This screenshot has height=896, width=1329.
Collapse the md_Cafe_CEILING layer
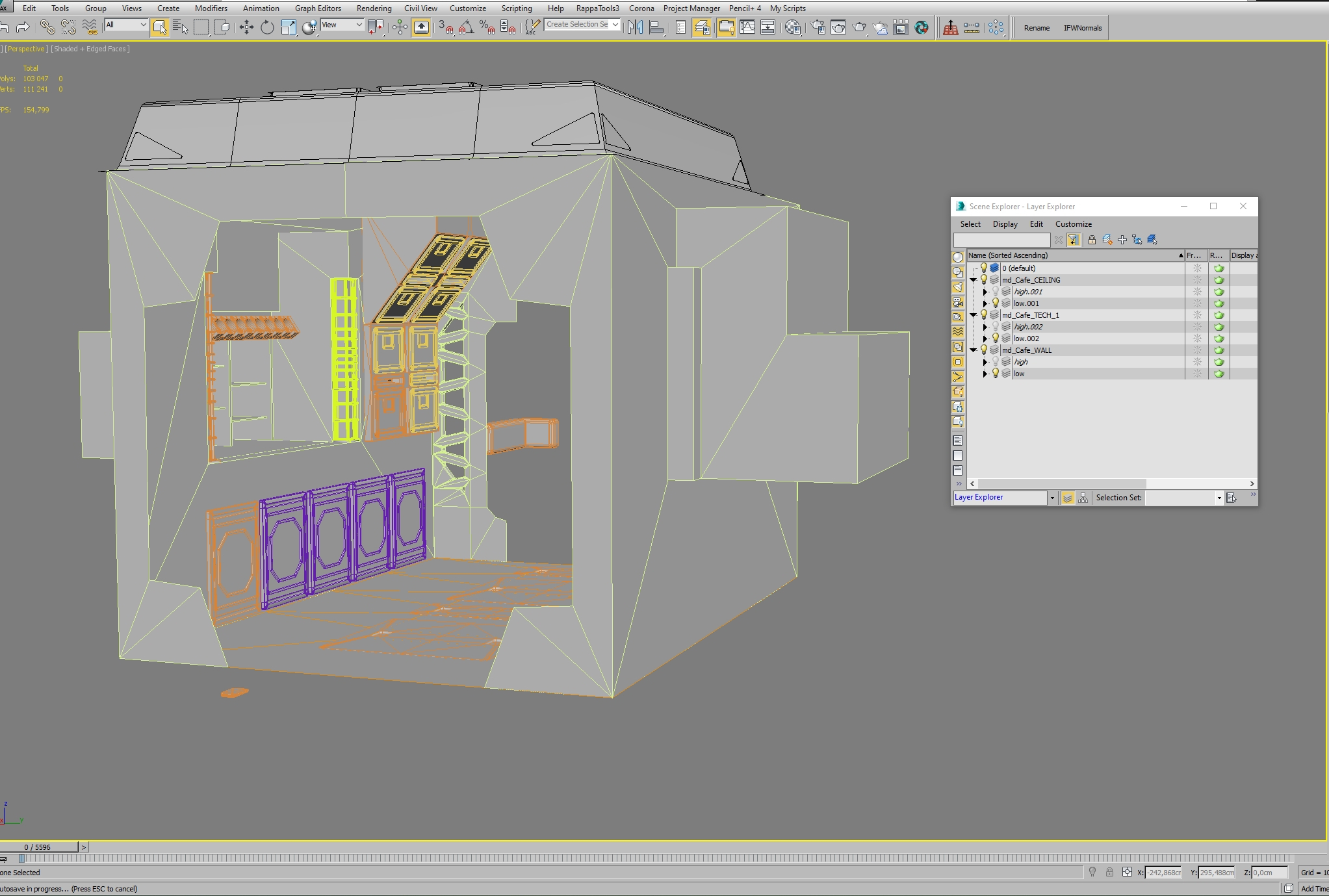[x=974, y=280]
